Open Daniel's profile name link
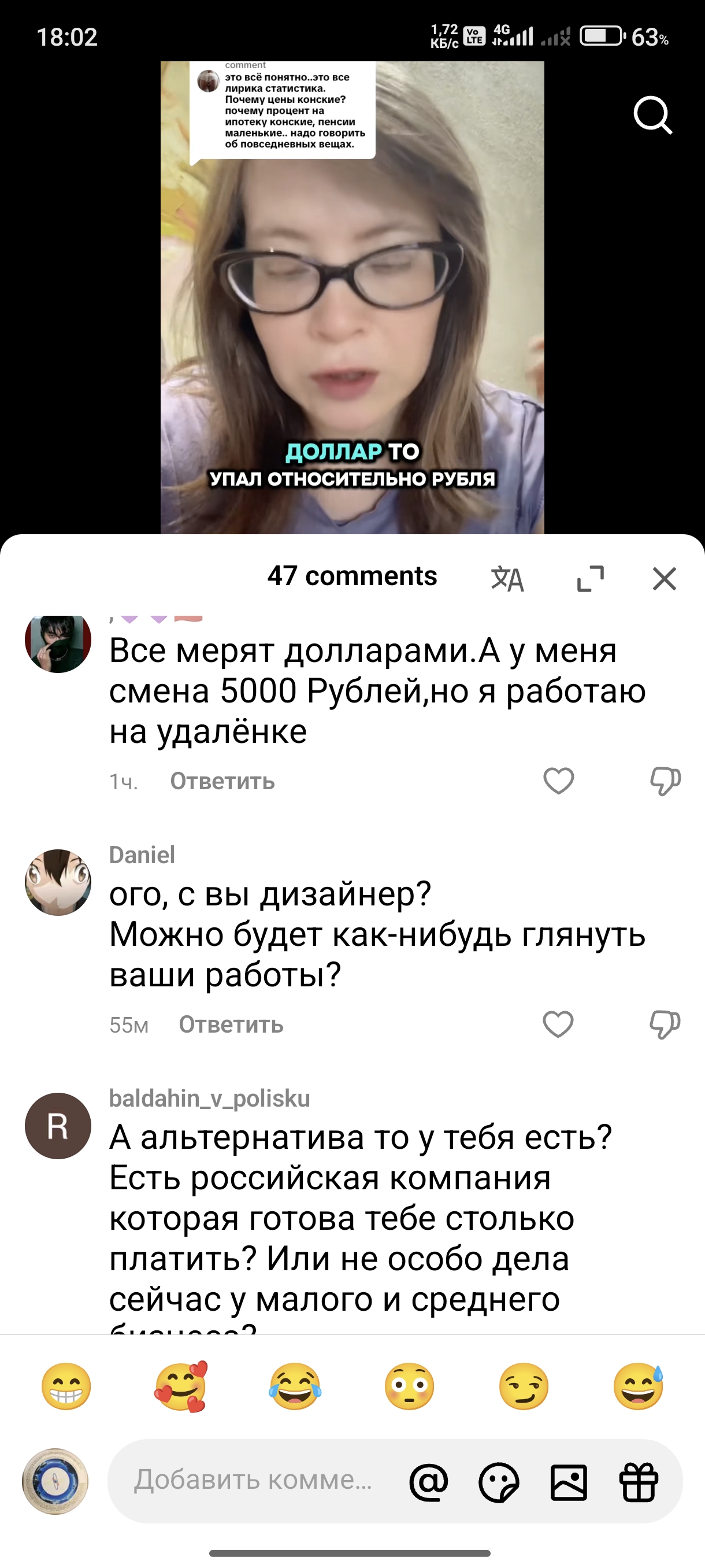The image size is (705, 1568). tap(142, 855)
